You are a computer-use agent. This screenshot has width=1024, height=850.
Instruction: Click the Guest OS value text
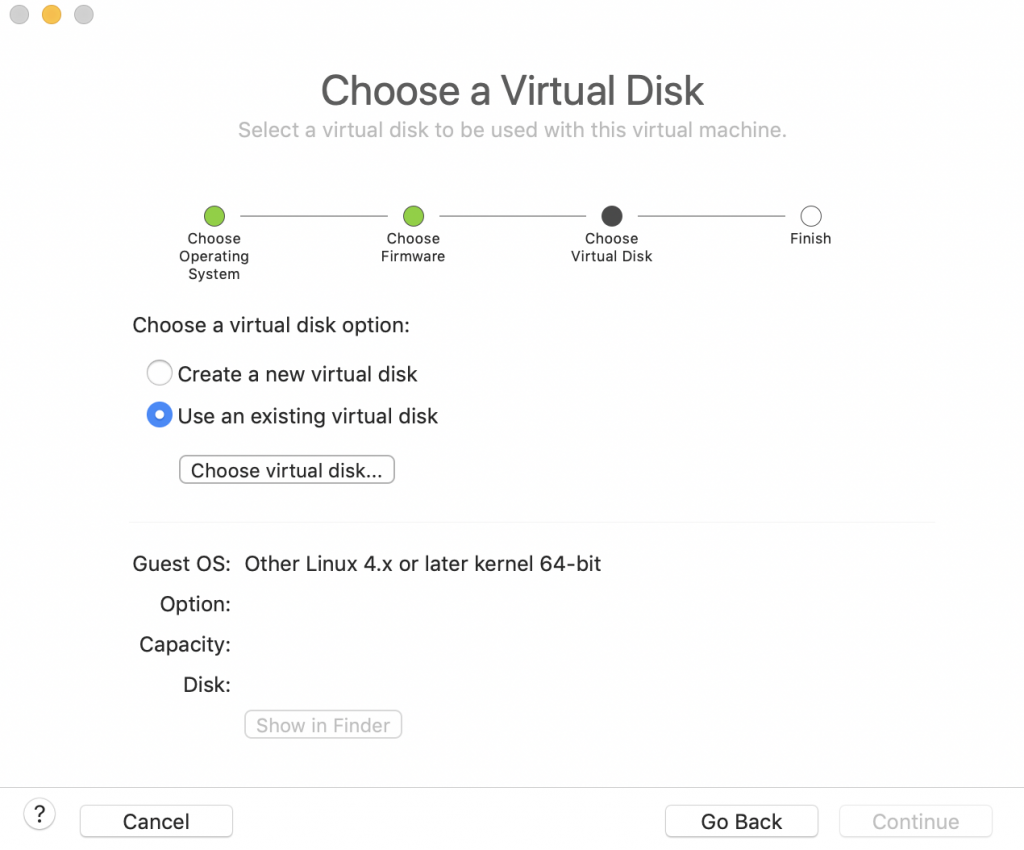423,563
